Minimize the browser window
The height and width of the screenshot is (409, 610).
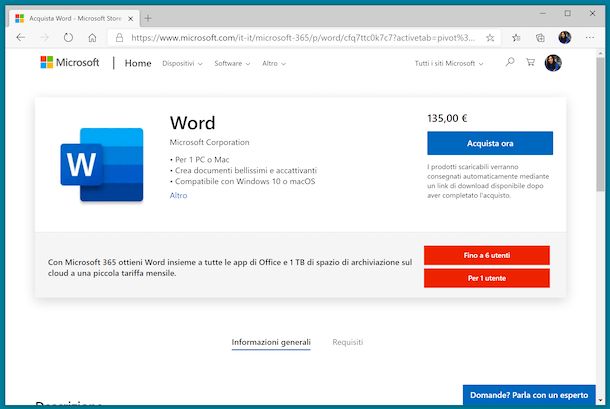(543, 13)
